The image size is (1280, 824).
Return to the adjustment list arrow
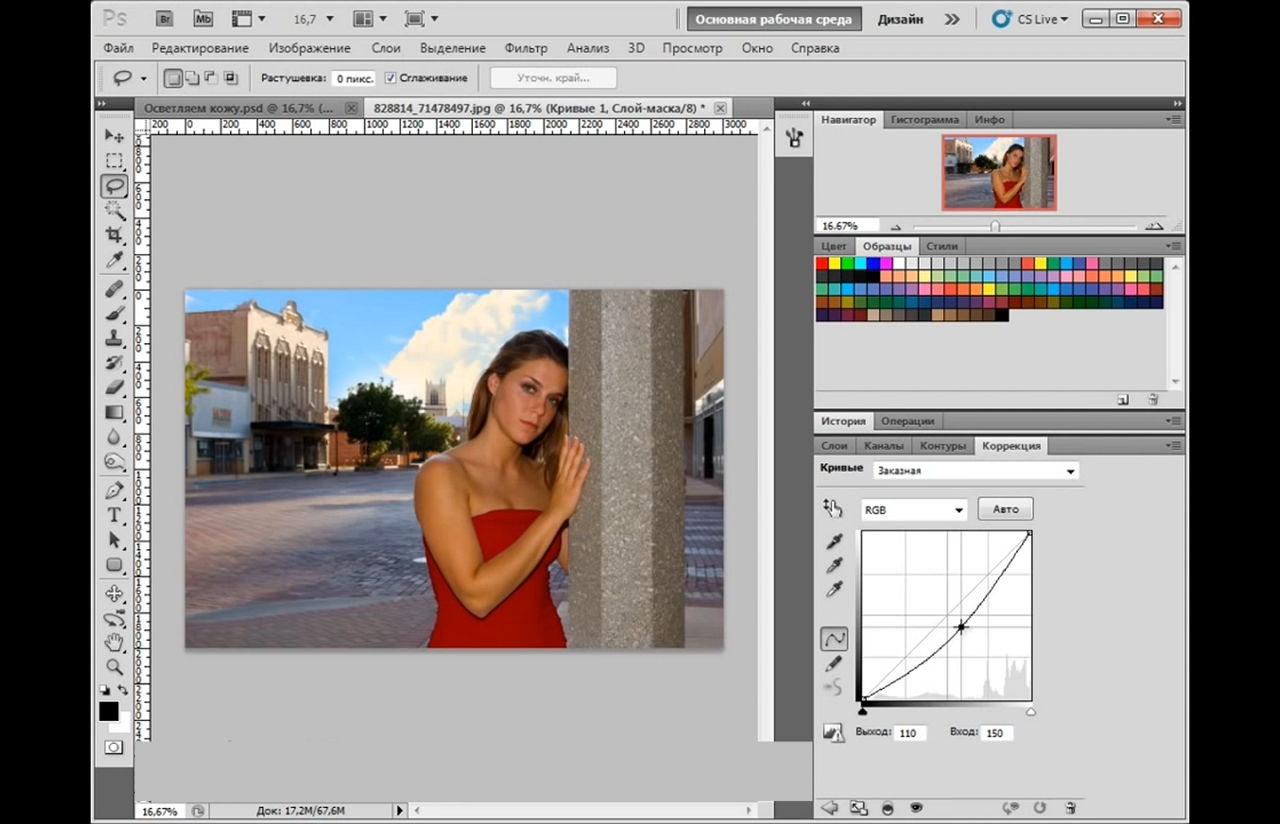coord(829,807)
